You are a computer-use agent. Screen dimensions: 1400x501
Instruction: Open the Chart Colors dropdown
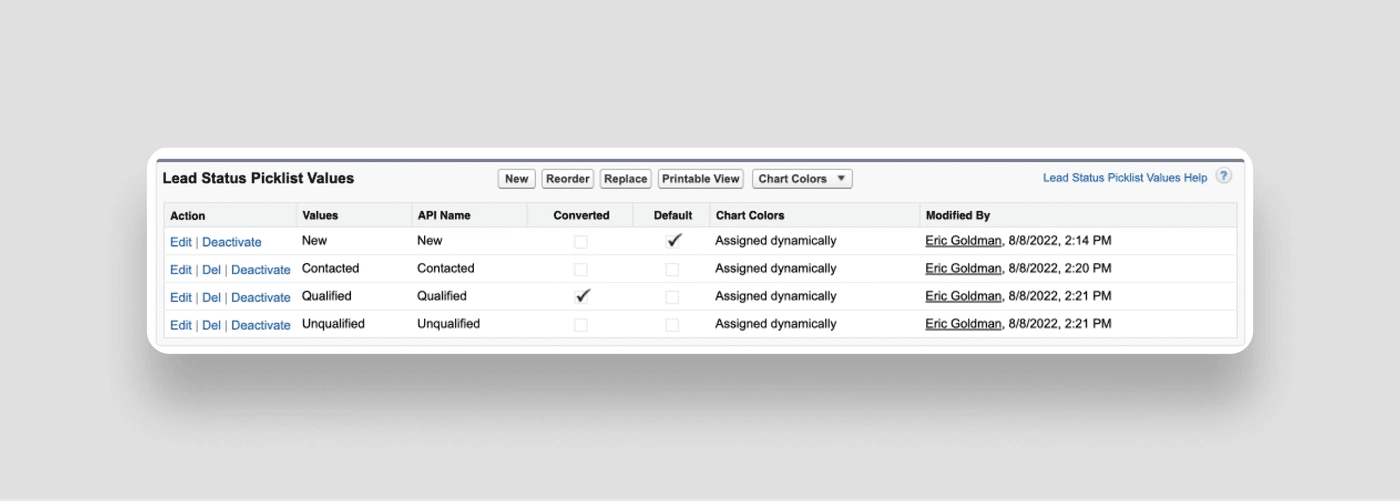coord(802,179)
